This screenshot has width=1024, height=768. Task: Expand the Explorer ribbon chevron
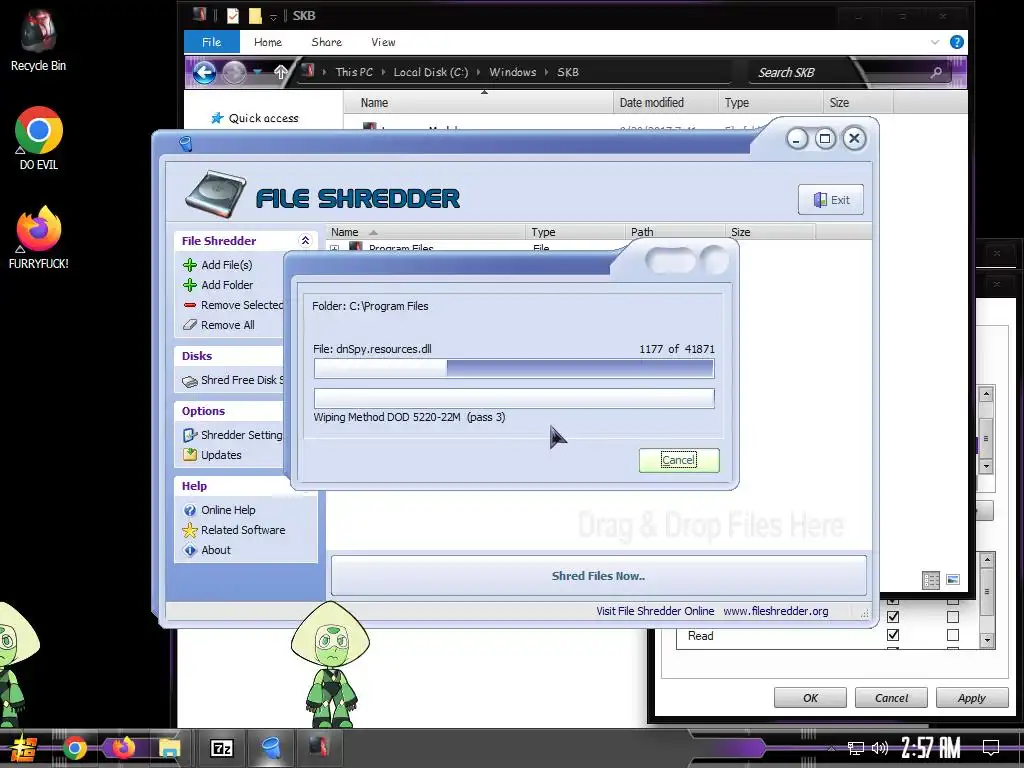[x=935, y=42]
